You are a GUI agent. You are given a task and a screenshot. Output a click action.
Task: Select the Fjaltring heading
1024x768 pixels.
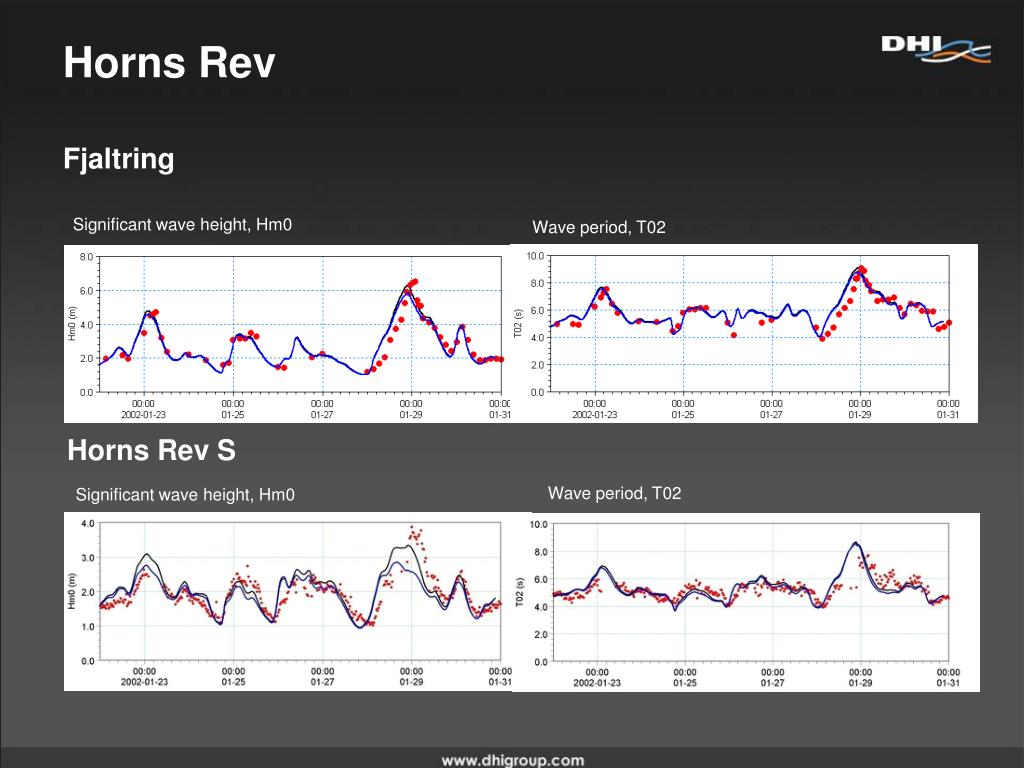[x=119, y=159]
